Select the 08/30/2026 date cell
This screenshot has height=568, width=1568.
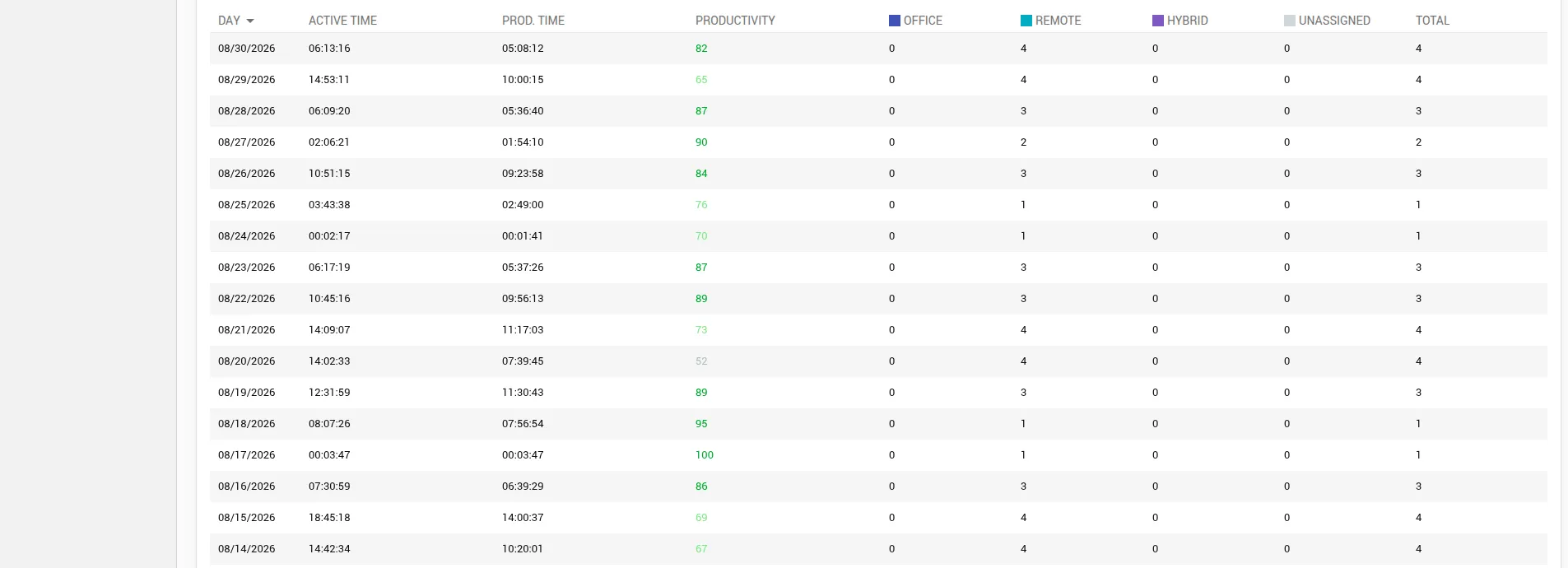[247, 49]
